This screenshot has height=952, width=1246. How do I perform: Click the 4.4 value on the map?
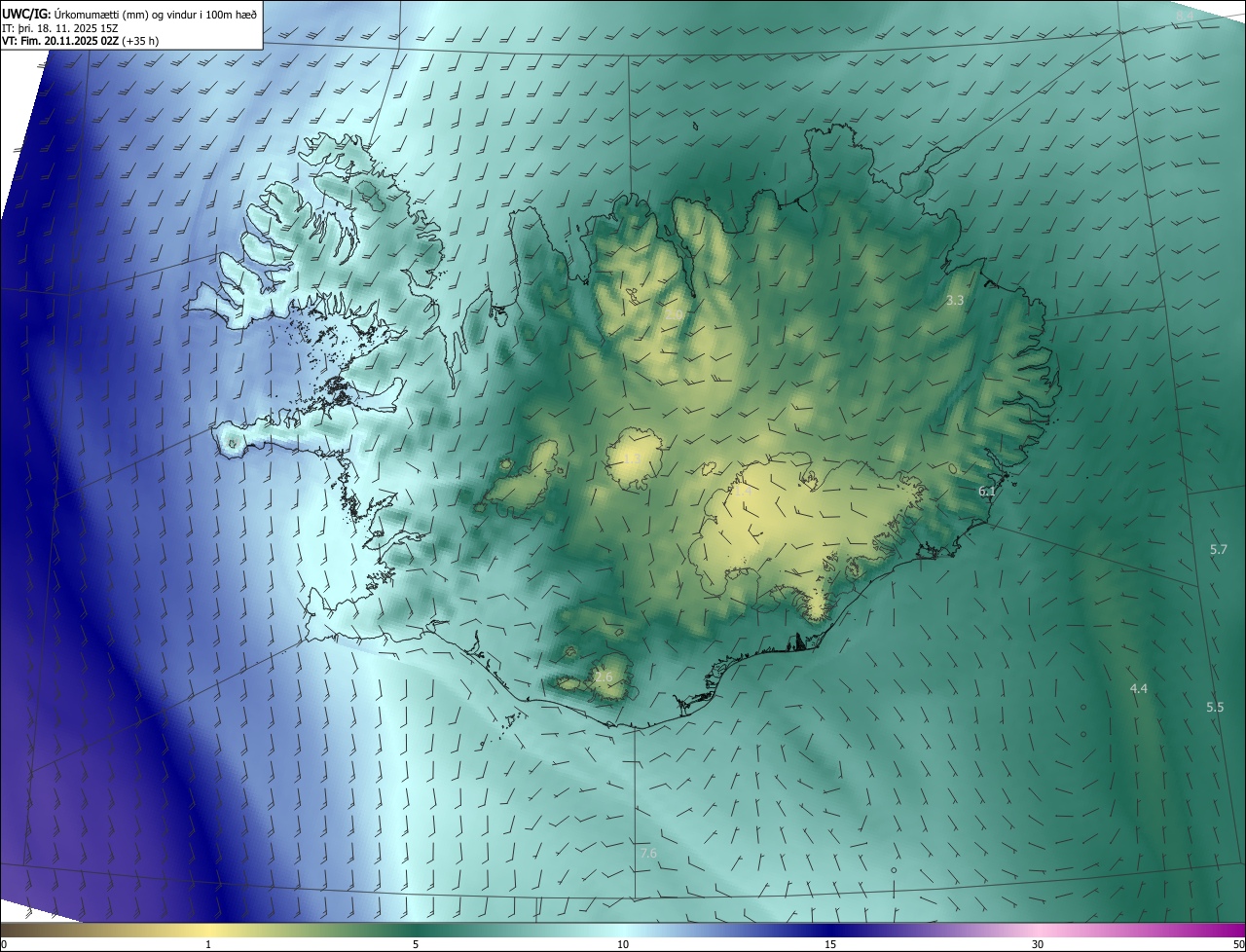(x=1139, y=689)
